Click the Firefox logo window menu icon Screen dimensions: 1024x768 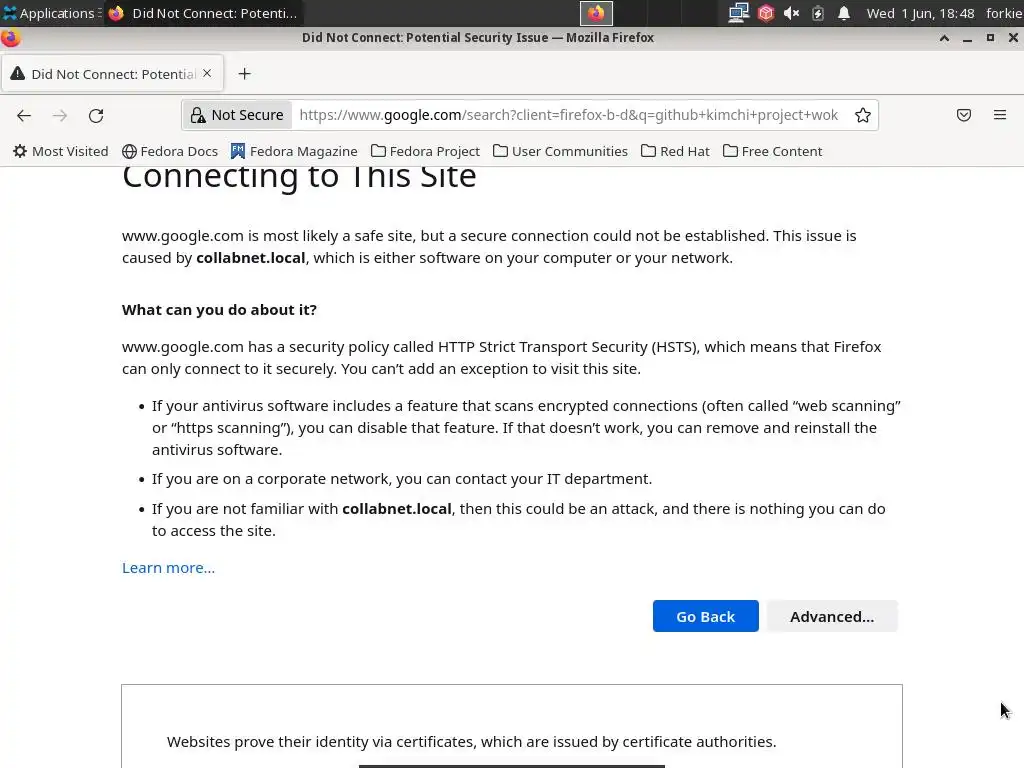coord(10,38)
